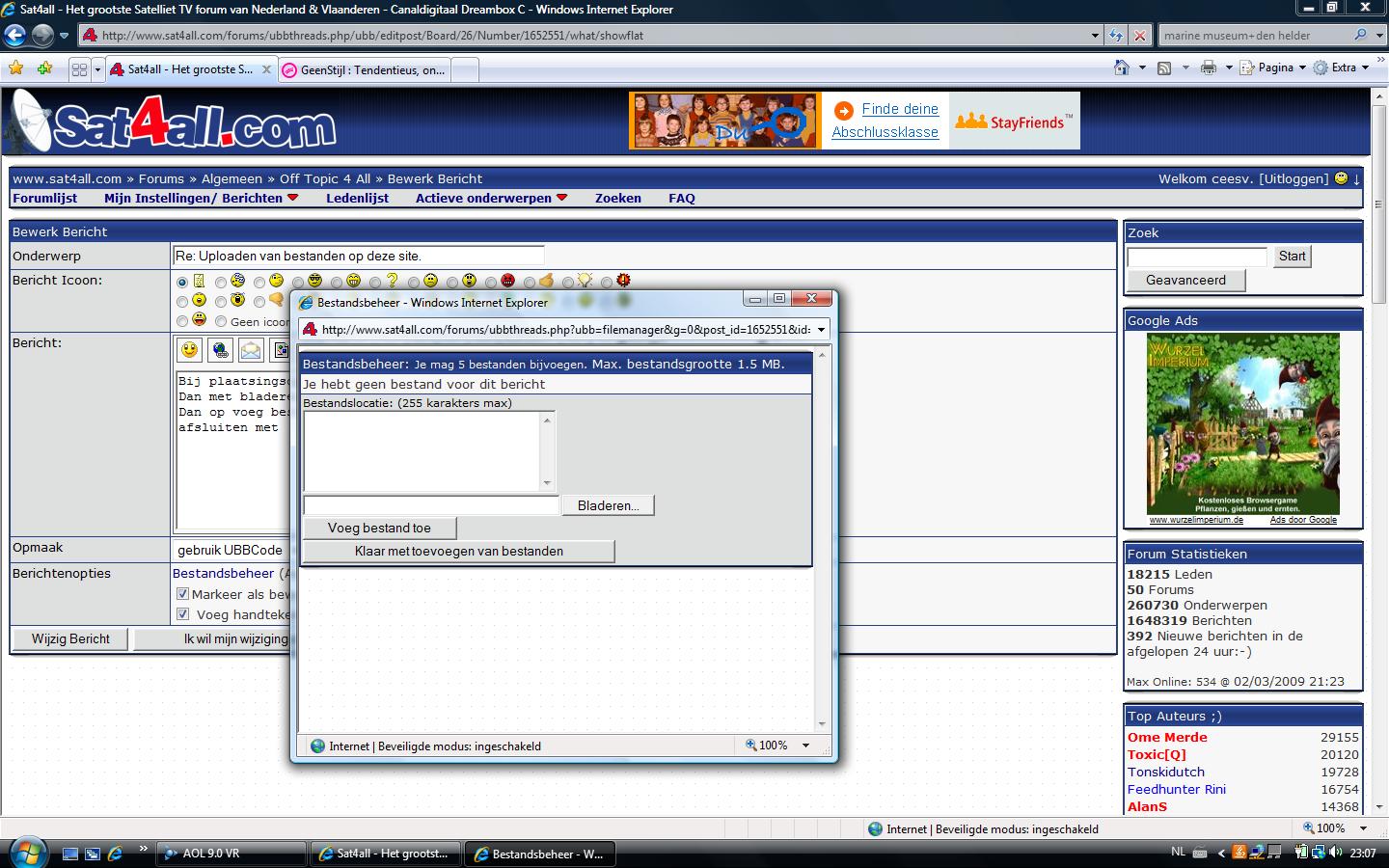This screenshot has height=868, width=1389.
Task: Toggle the Voeg handtekening checkbox
Action: tap(182, 614)
